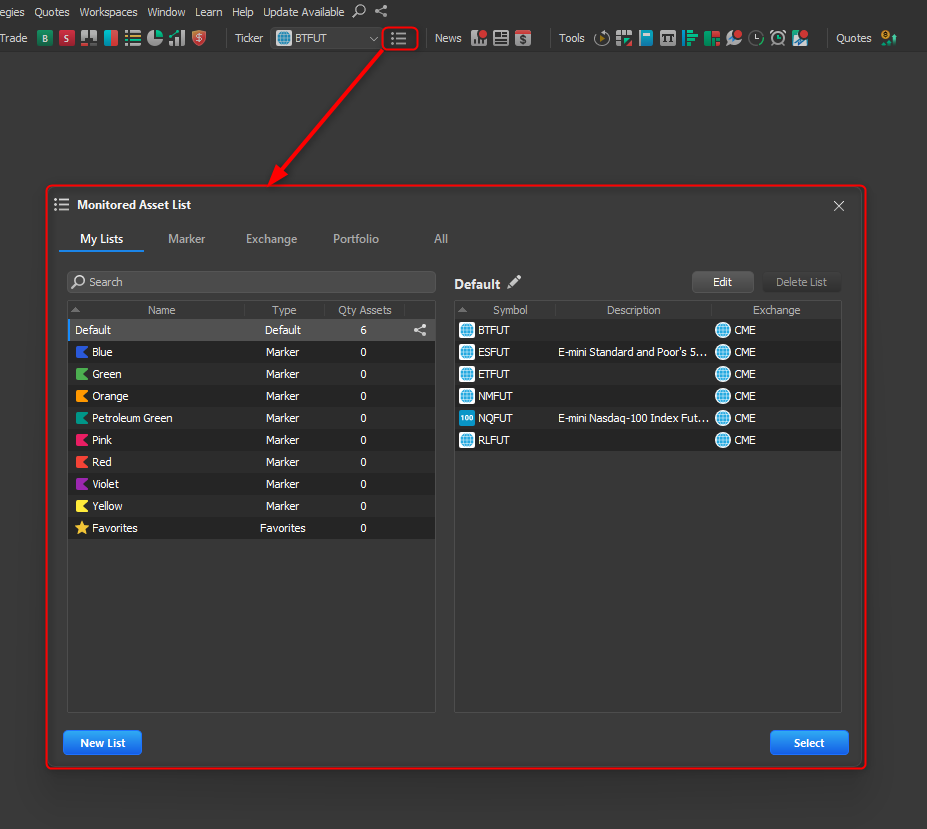Viewport: 927px width, 829px height.
Task: Select the ESFUT asset row
Action: [x=648, y=352]
